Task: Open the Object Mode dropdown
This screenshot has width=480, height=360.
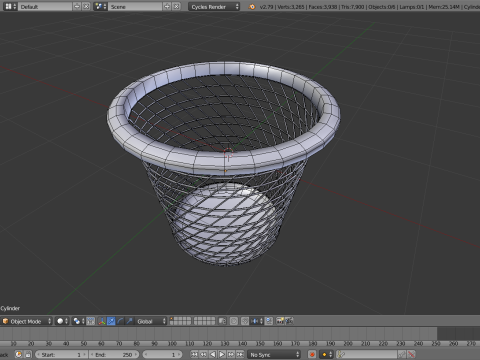Action: point(27,321)
